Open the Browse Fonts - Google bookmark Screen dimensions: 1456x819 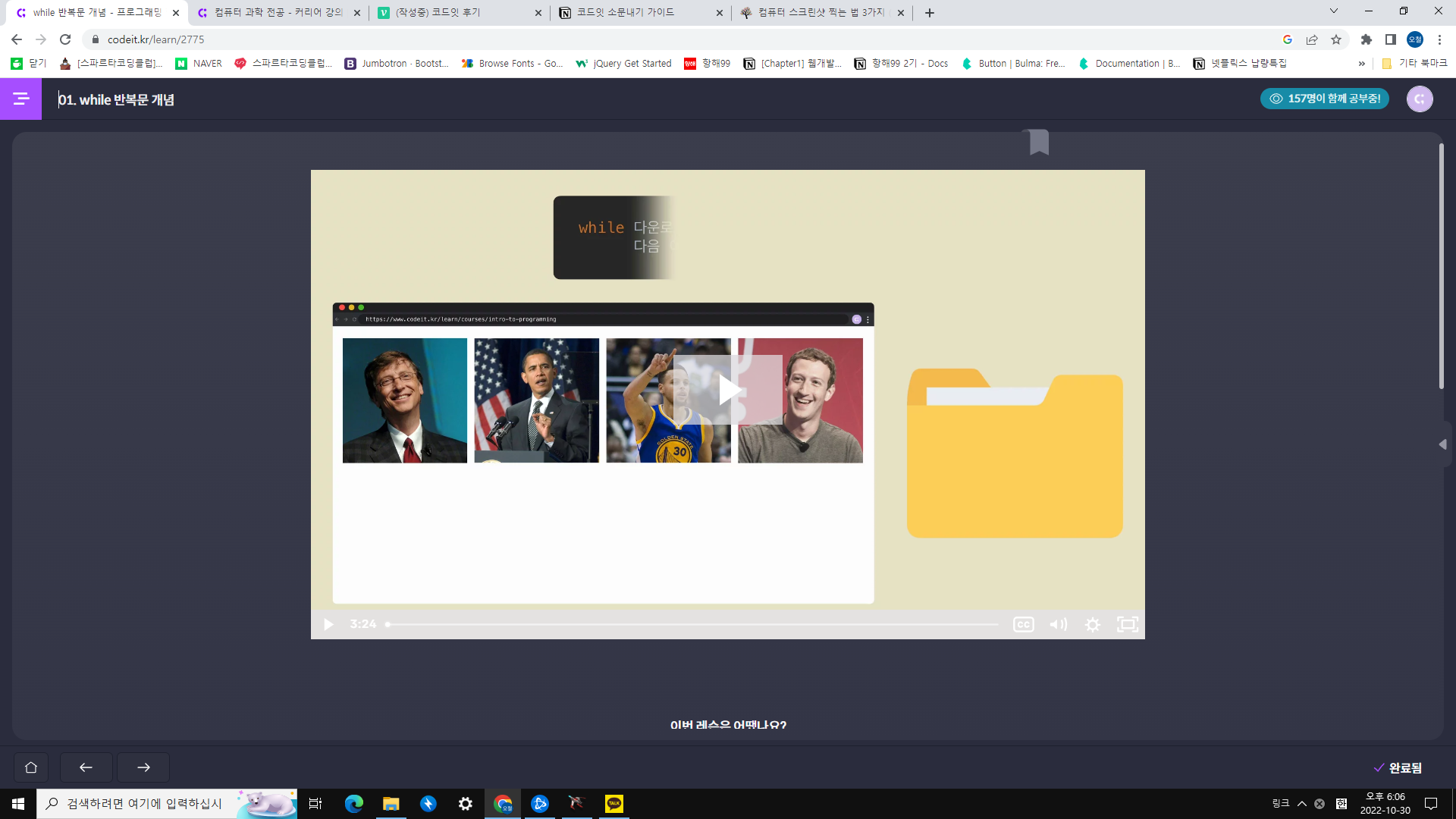[513, 64]
